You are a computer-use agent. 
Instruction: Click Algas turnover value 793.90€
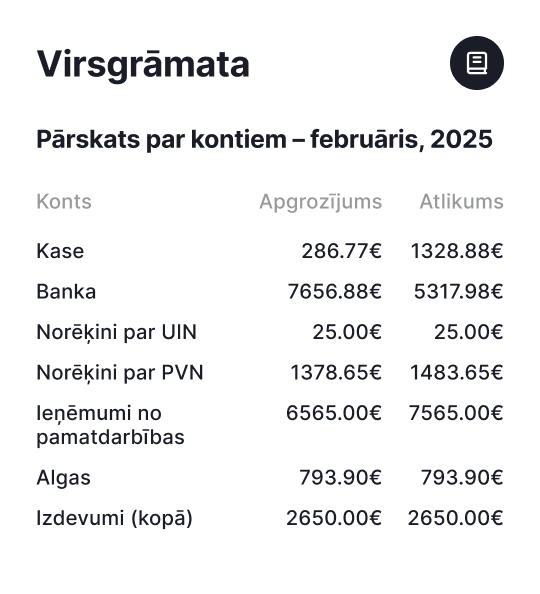[x=340, y=477]
